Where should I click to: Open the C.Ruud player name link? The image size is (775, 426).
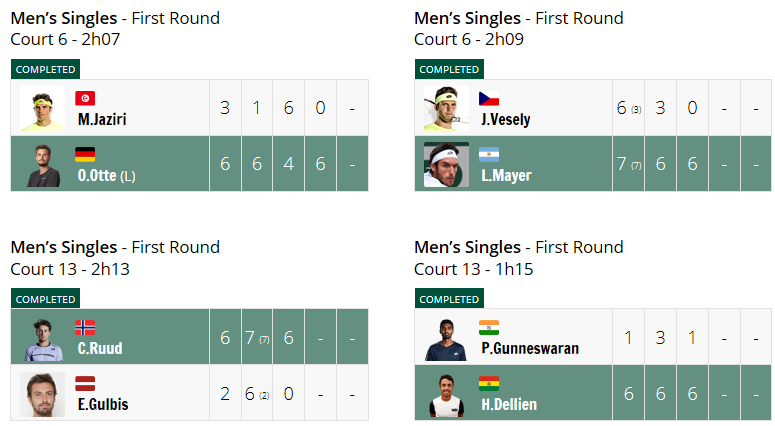click(100, 348)
